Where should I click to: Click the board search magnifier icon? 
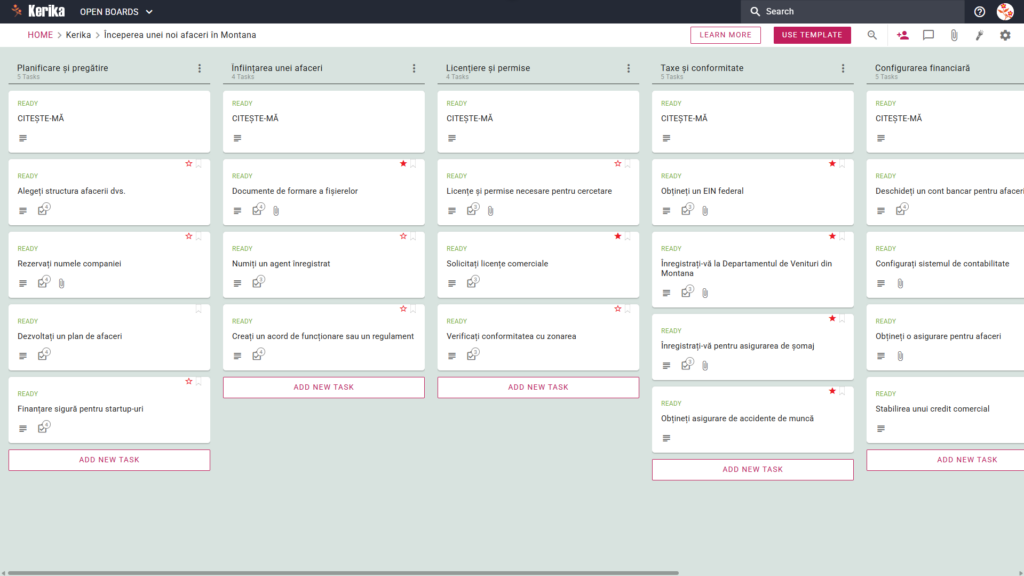click(872, 35)
